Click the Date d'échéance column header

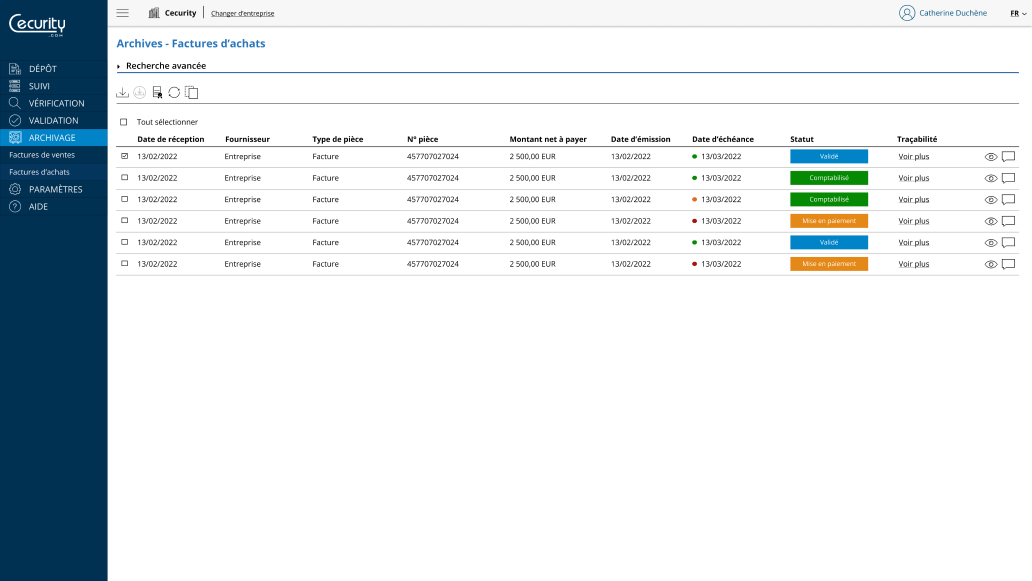723,139
